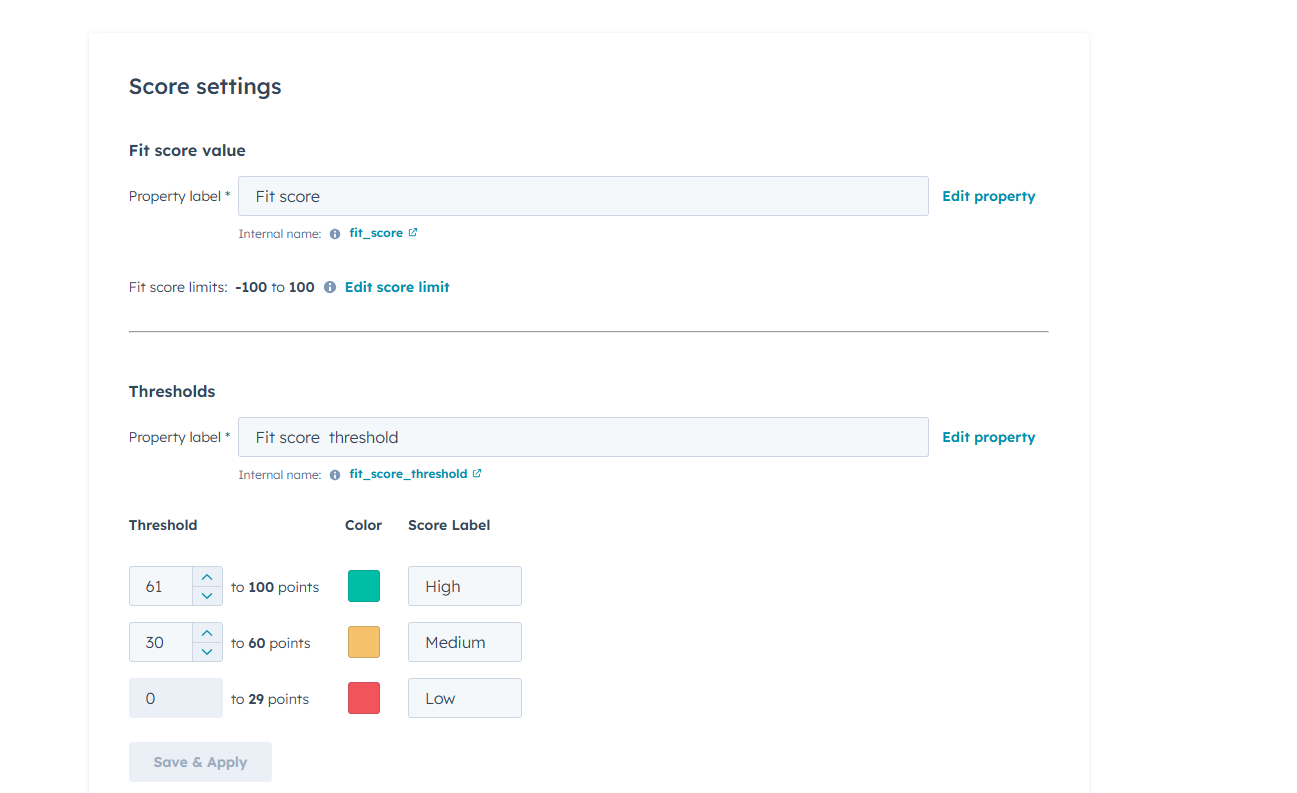Screen dimensions: 1297x793
Task: Click the Threshold column header
Action: [163, 525]
